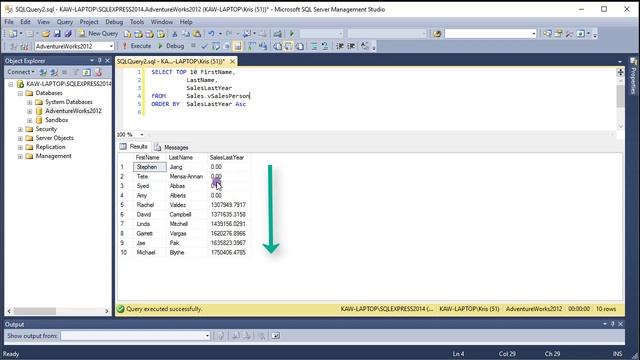
Task: Open the Edit menu
Action: click(x=25, y=22)
